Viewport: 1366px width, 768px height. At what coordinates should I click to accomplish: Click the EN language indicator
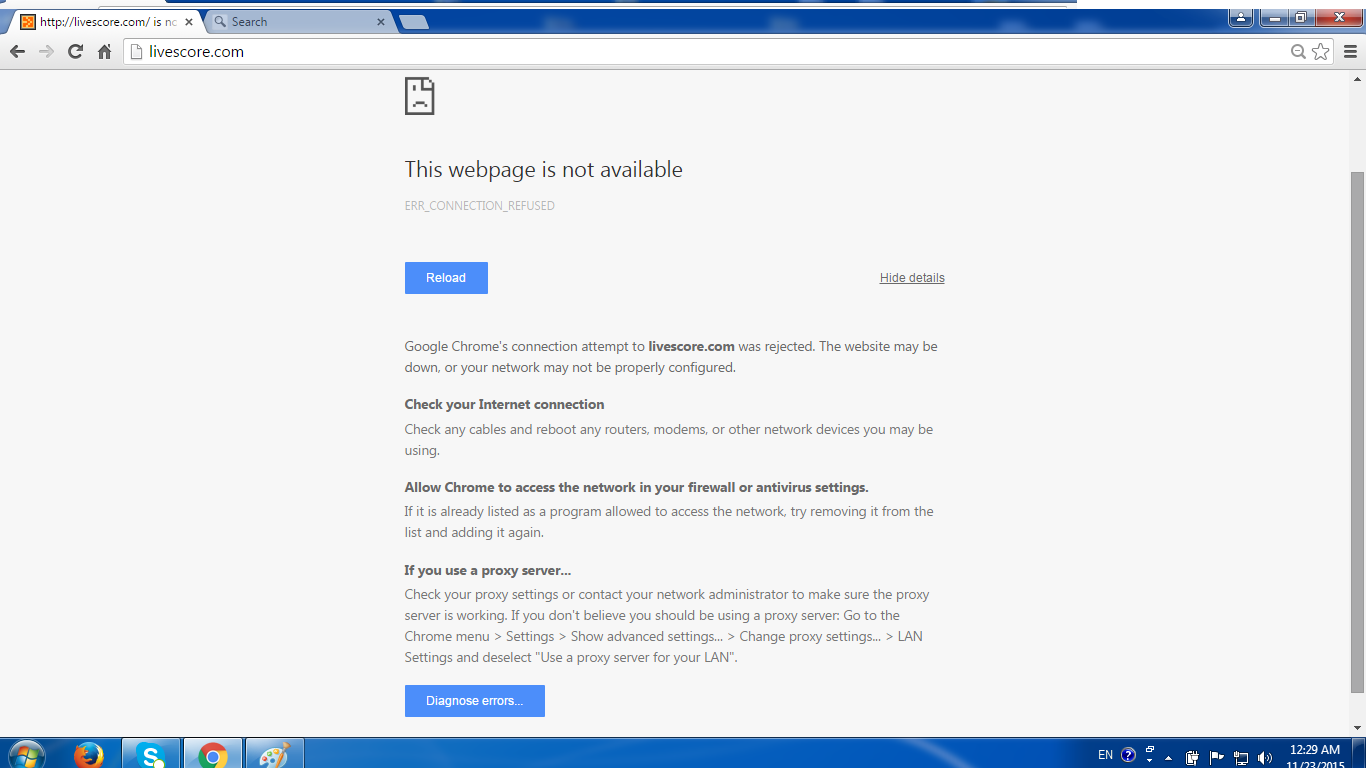(1105, 755)
